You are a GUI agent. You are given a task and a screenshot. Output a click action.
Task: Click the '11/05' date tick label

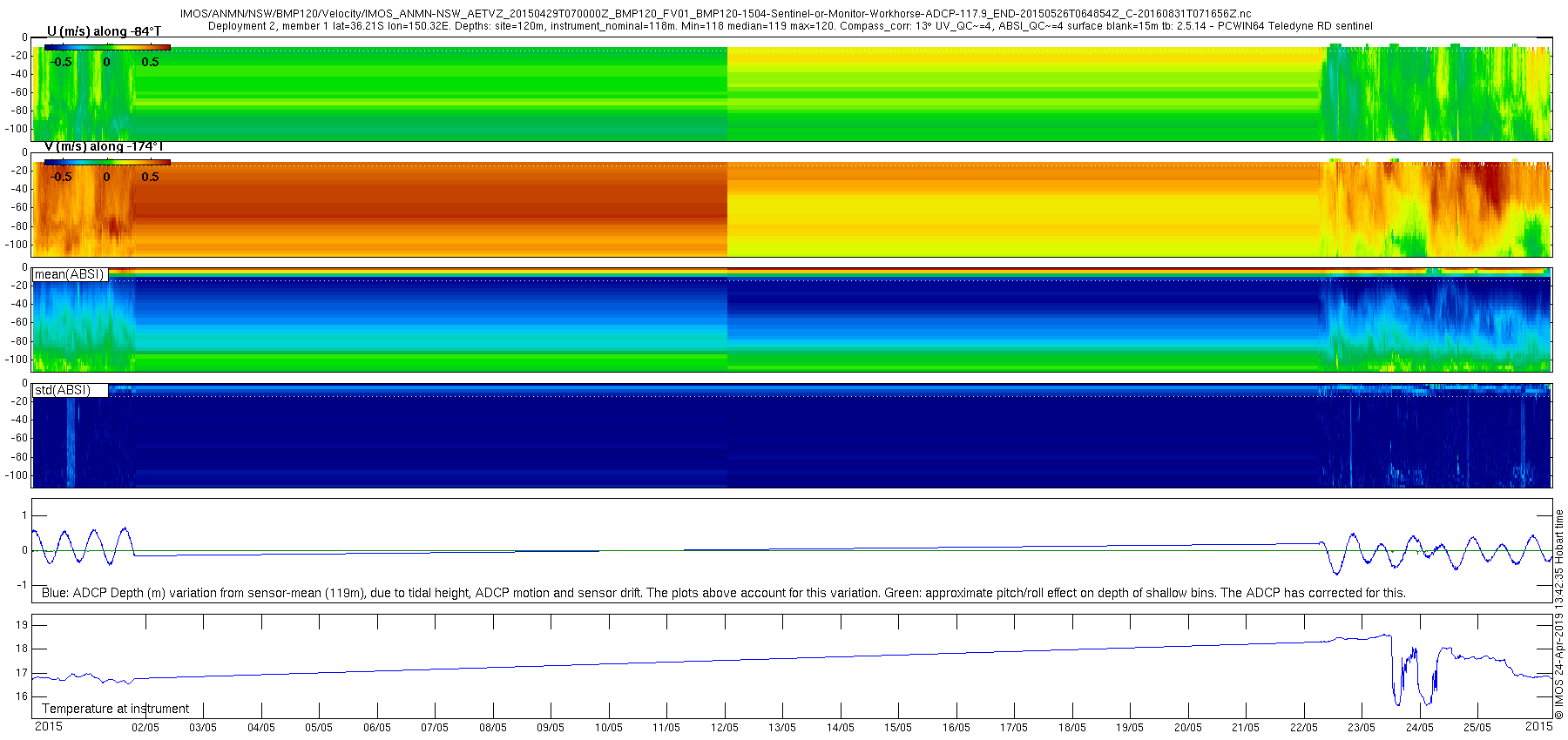pos(666,728)
